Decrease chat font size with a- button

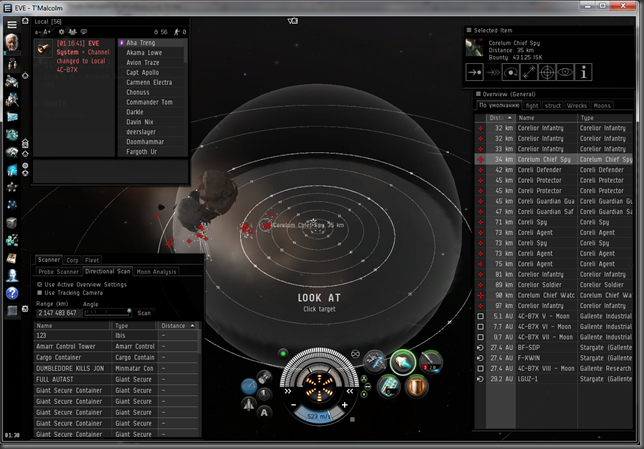click(x=38, y=32)
